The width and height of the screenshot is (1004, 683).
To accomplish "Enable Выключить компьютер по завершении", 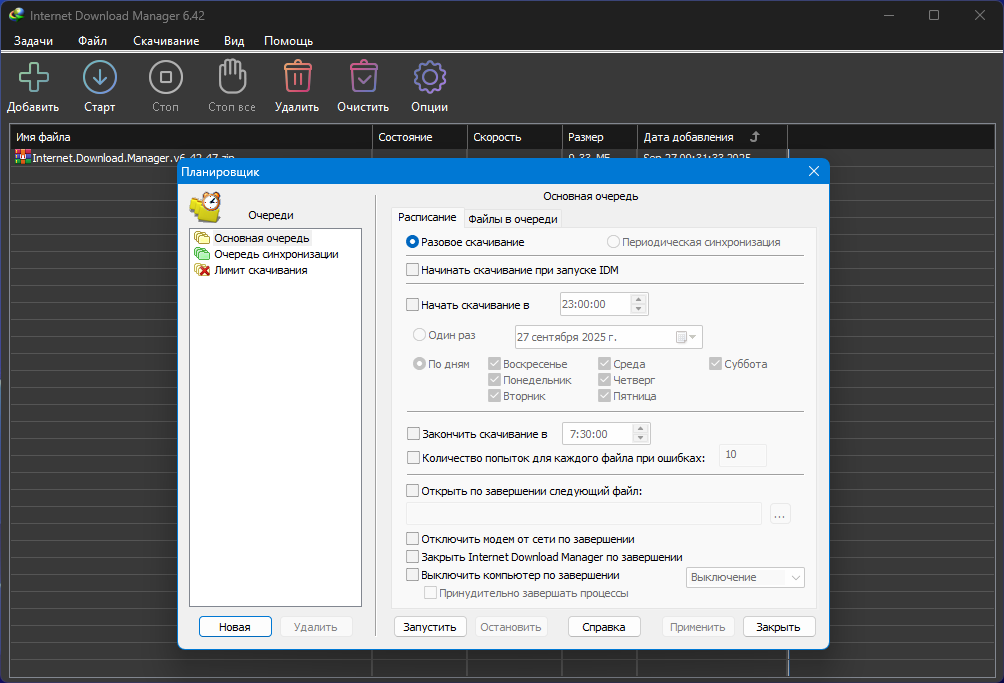I will point(413,576).
